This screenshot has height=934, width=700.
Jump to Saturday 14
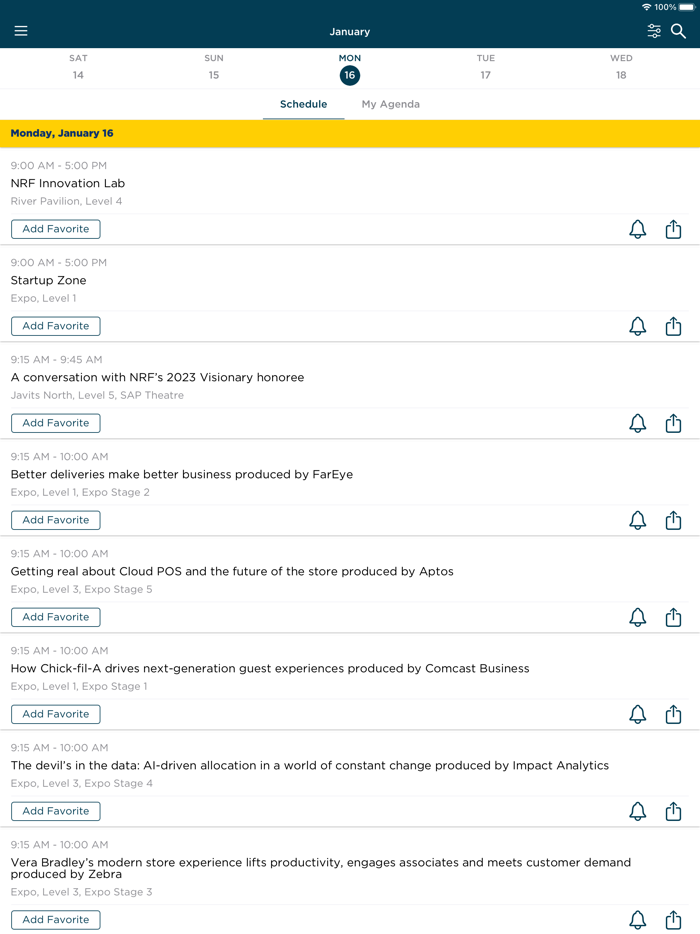pos(78,67)
